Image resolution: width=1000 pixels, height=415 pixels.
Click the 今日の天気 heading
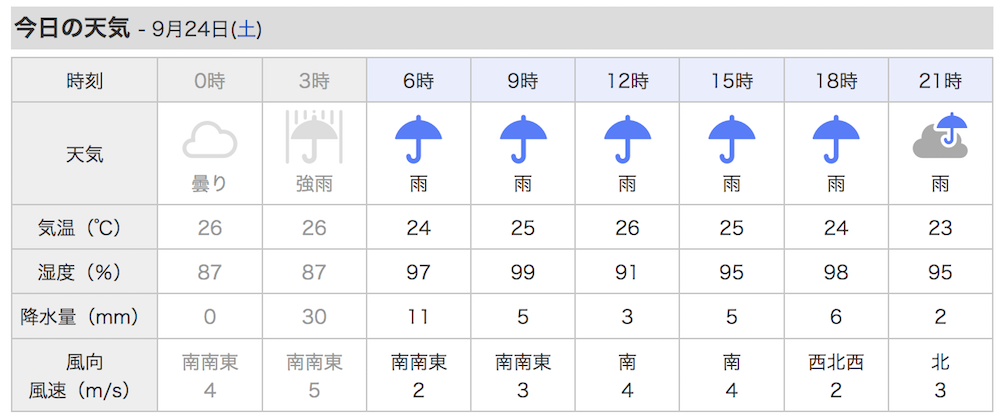(72, 29)
